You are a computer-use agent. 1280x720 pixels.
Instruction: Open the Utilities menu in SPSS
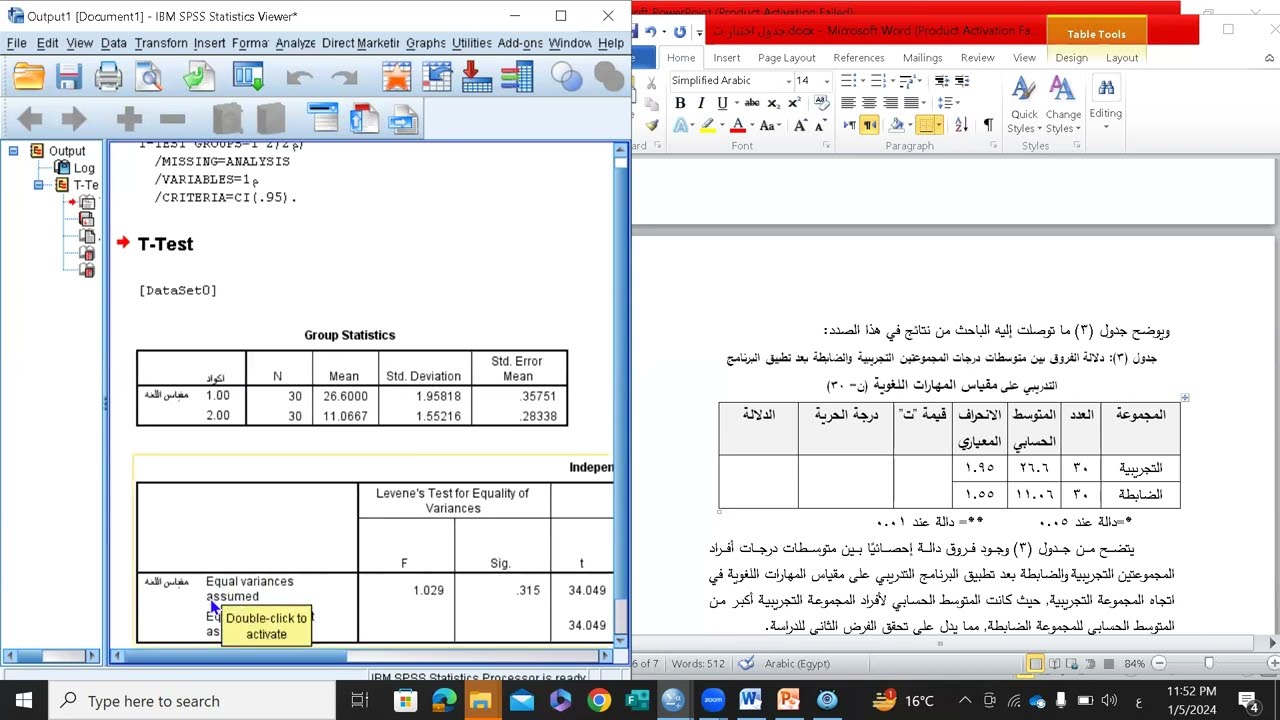pyautogui.click(x=471, y=43)
